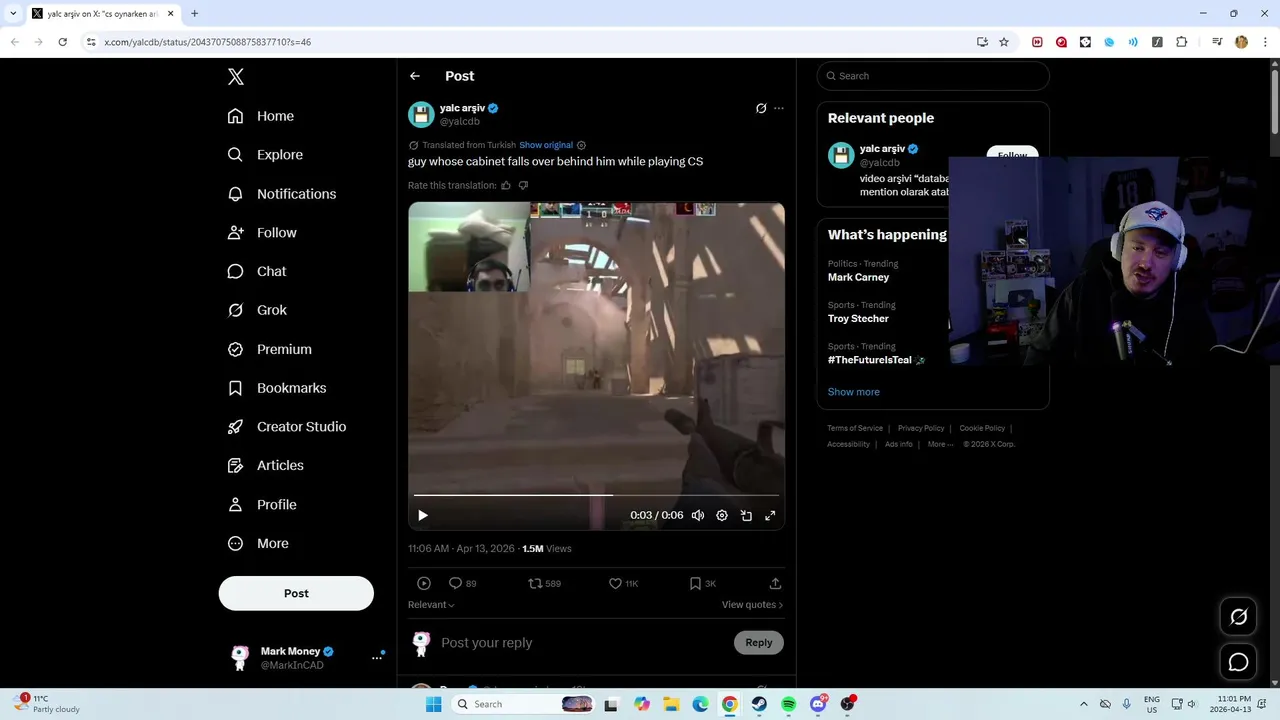Open Chat in sidebar
1280x720 pixels.
click(x=257, y=271)
